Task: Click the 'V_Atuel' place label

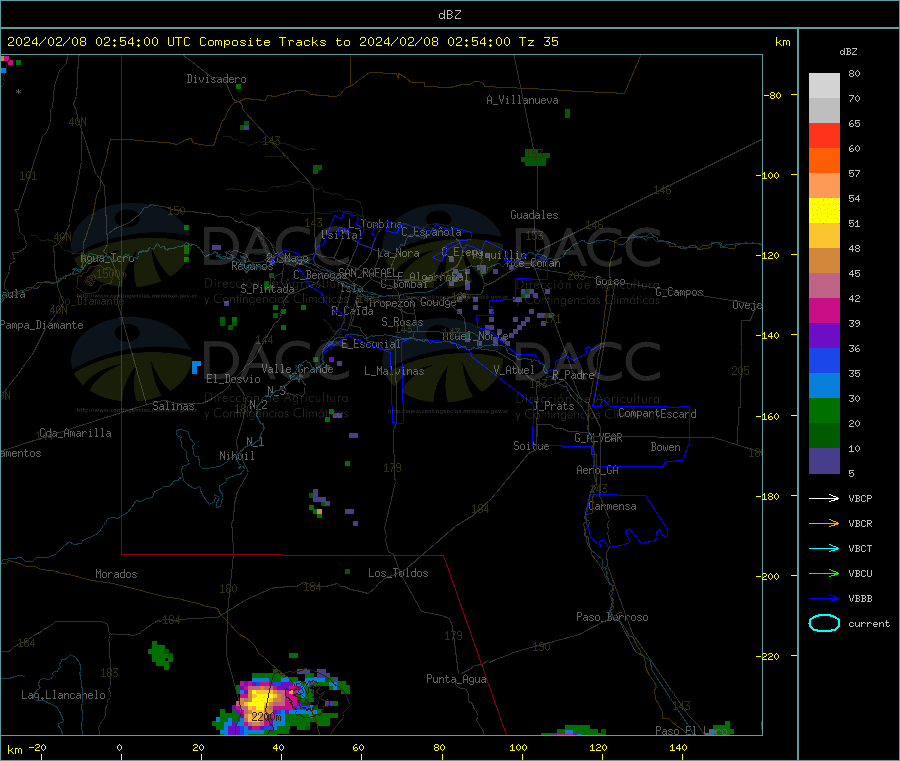Action: pos(514,370)
